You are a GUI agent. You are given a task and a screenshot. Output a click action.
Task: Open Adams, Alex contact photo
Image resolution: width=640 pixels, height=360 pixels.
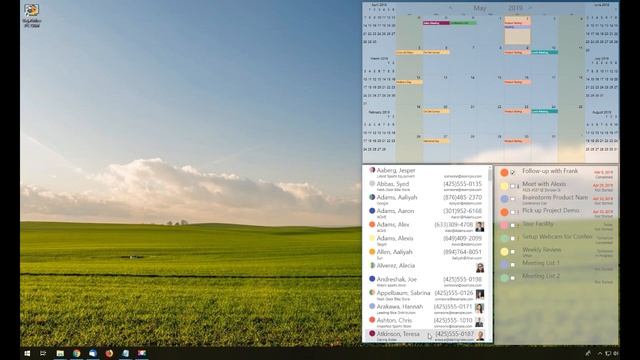pos(480,227)
